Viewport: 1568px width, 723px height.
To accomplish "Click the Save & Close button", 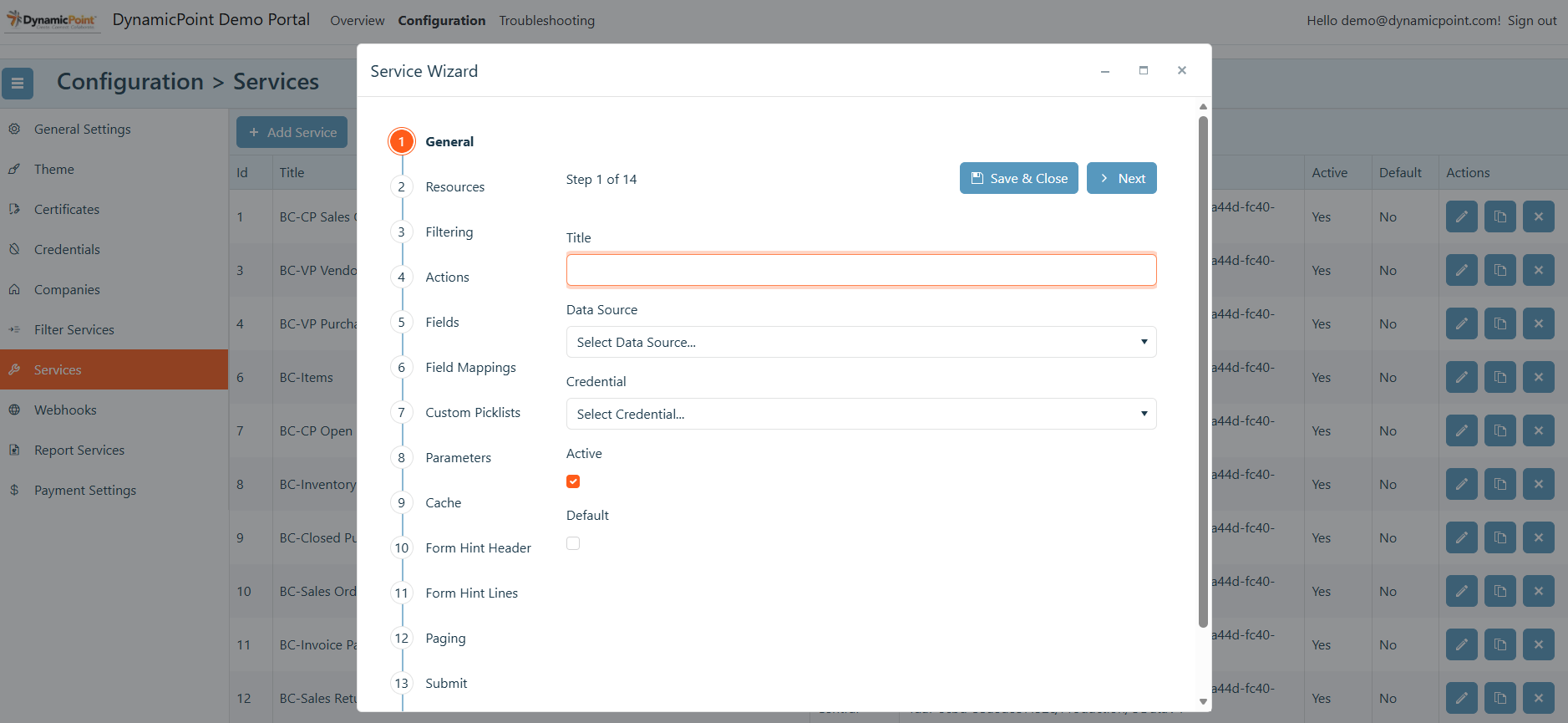I will point(1018,178).
